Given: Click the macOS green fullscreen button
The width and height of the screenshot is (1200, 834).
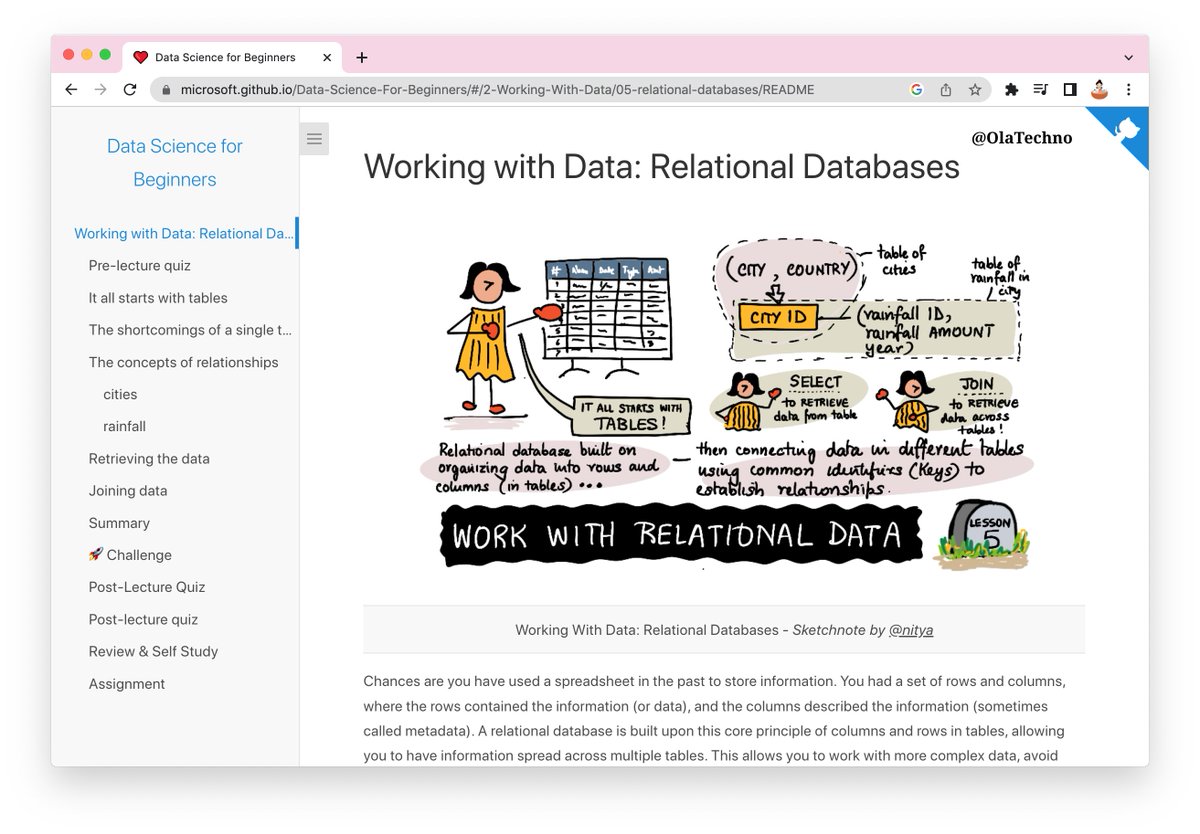Looking at the screenshot, I should tap(105, 55).
